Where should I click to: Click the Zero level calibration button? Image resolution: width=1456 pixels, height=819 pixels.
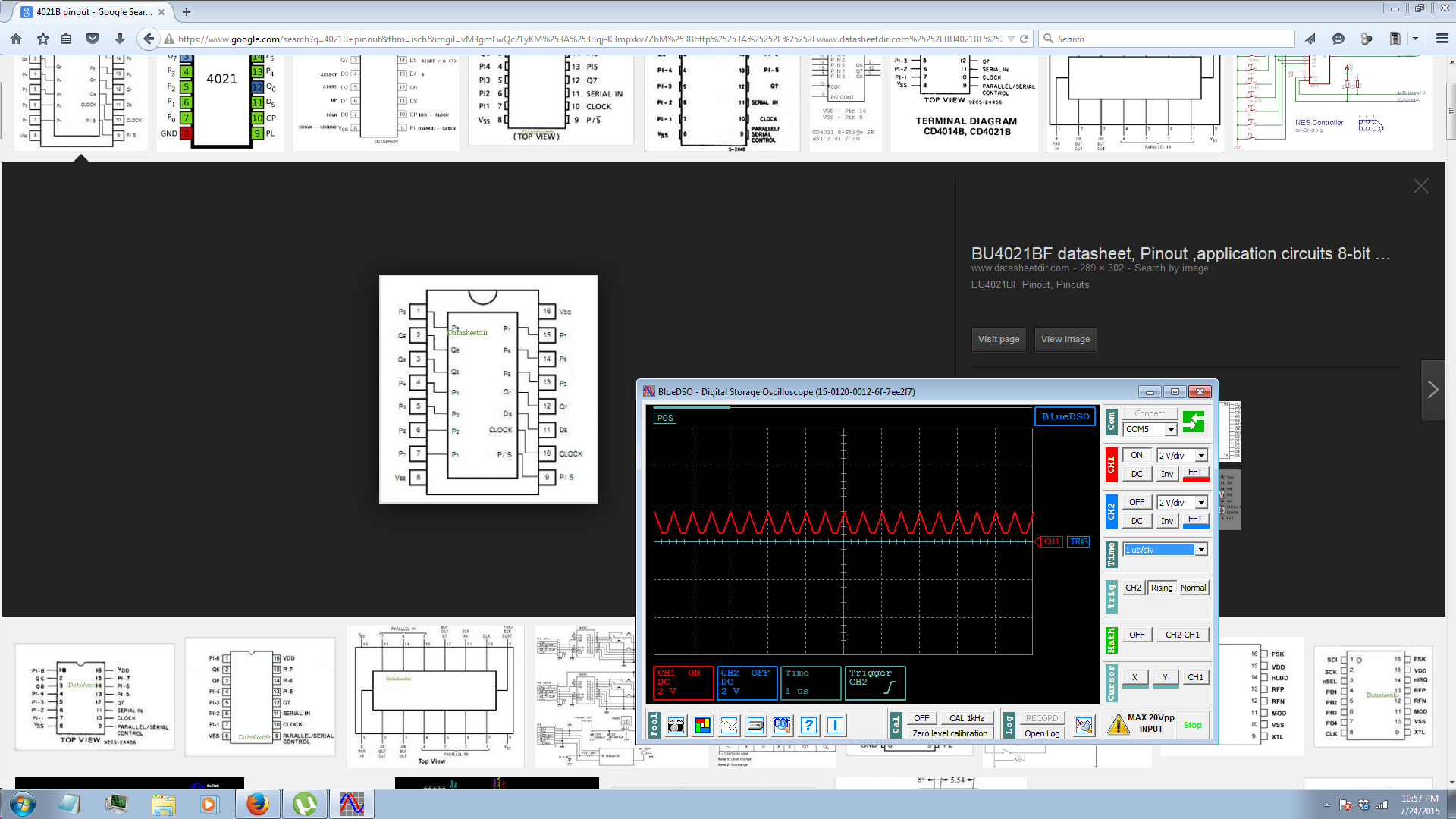[949, 733]
